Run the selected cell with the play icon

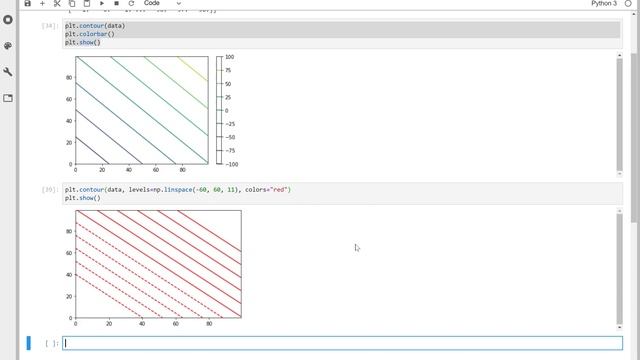point(102,3)
